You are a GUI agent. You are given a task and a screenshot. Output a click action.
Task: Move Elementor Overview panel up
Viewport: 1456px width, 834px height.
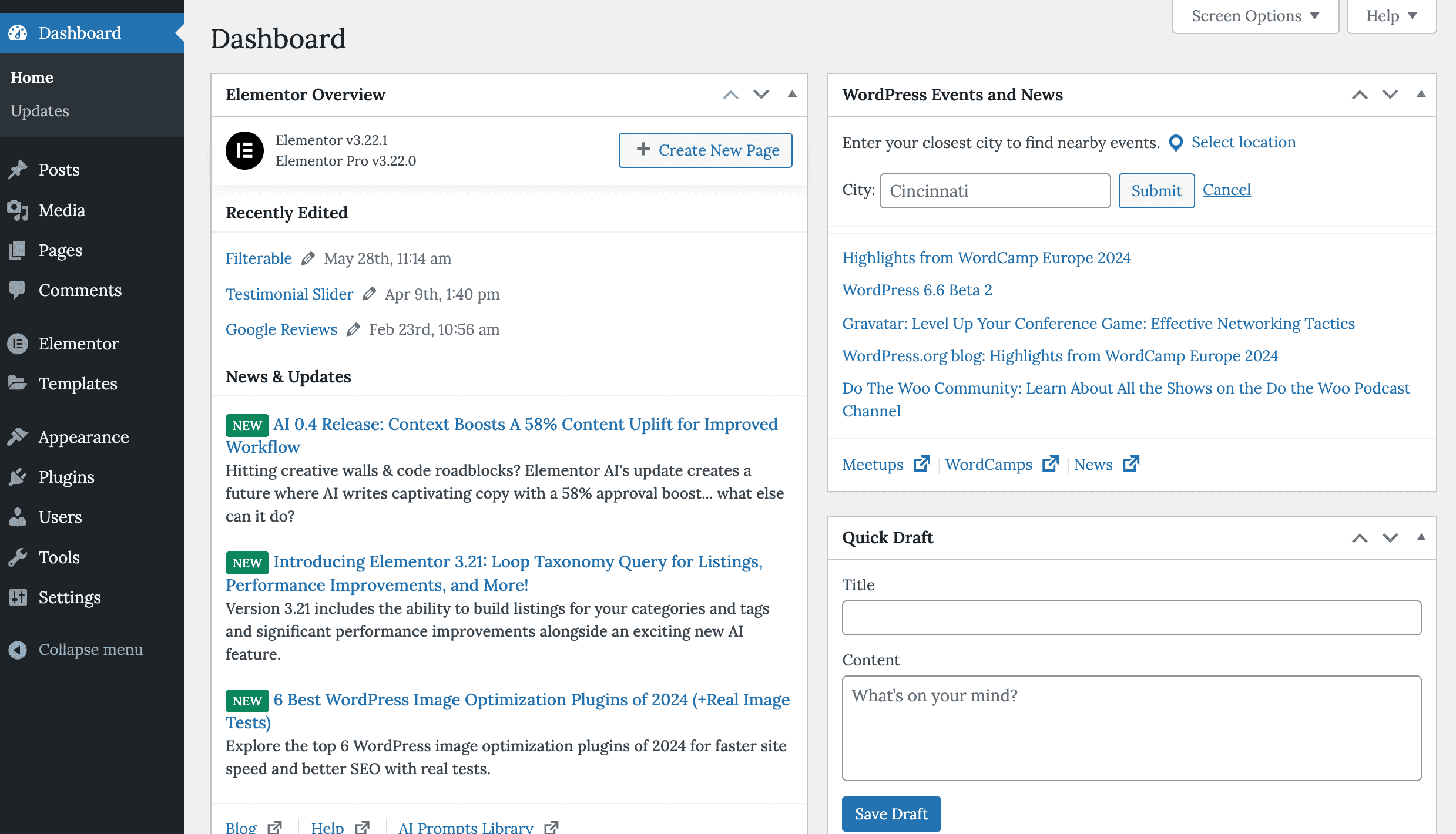coord(730,95)
